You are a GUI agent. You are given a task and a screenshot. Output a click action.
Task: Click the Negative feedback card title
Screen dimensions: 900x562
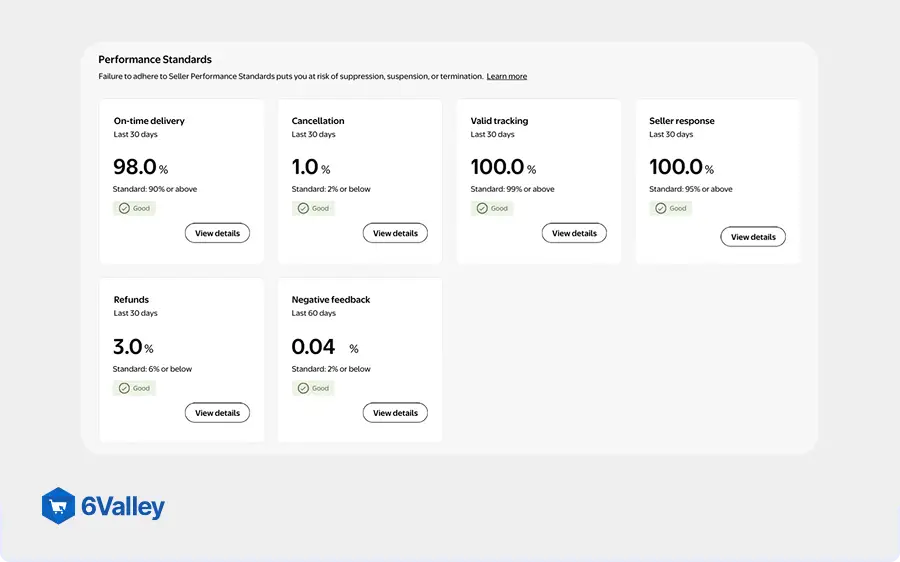click(331, 300)
